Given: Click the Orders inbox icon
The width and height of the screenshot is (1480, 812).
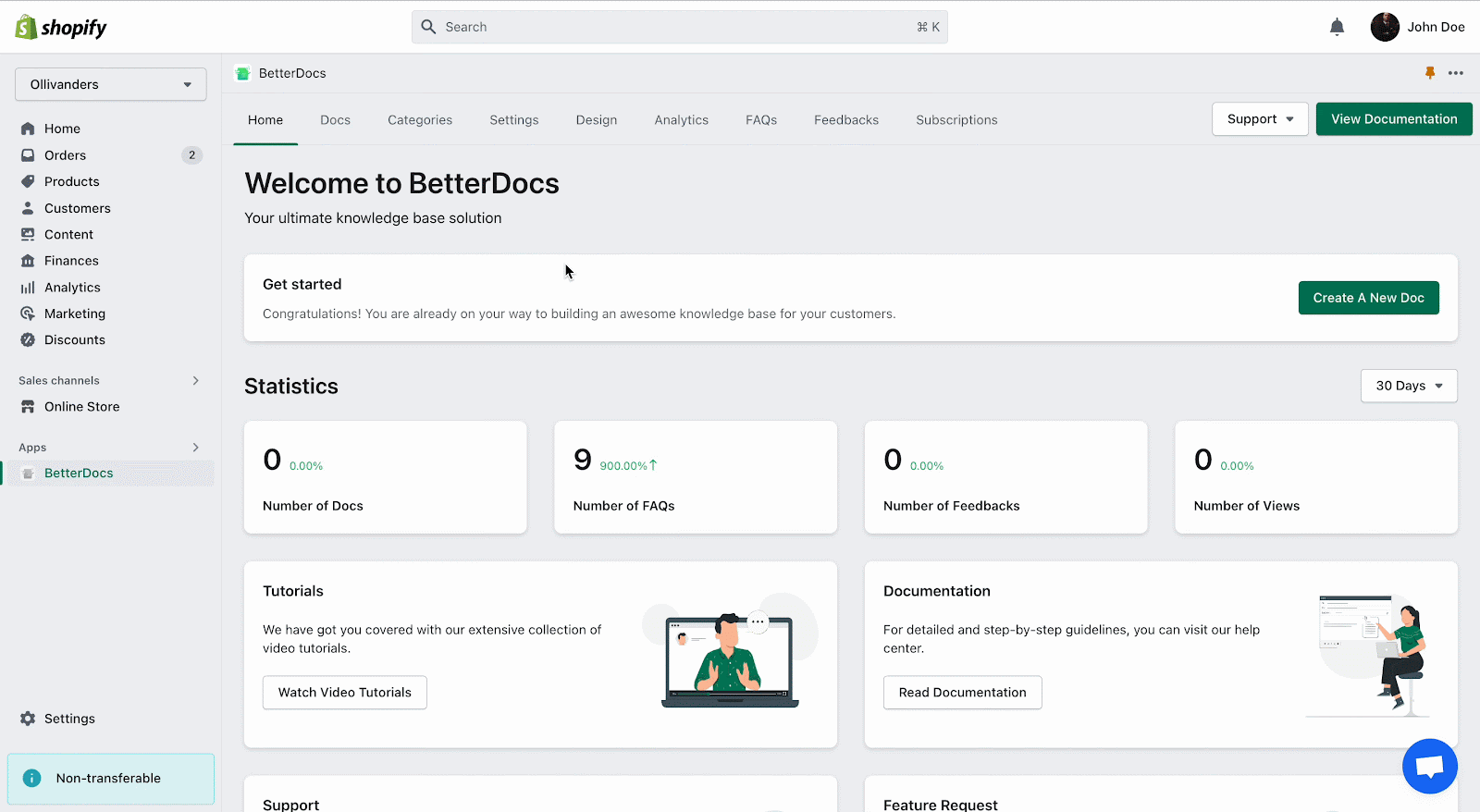Looking at the screenshot, I should (x=28, y=155).
